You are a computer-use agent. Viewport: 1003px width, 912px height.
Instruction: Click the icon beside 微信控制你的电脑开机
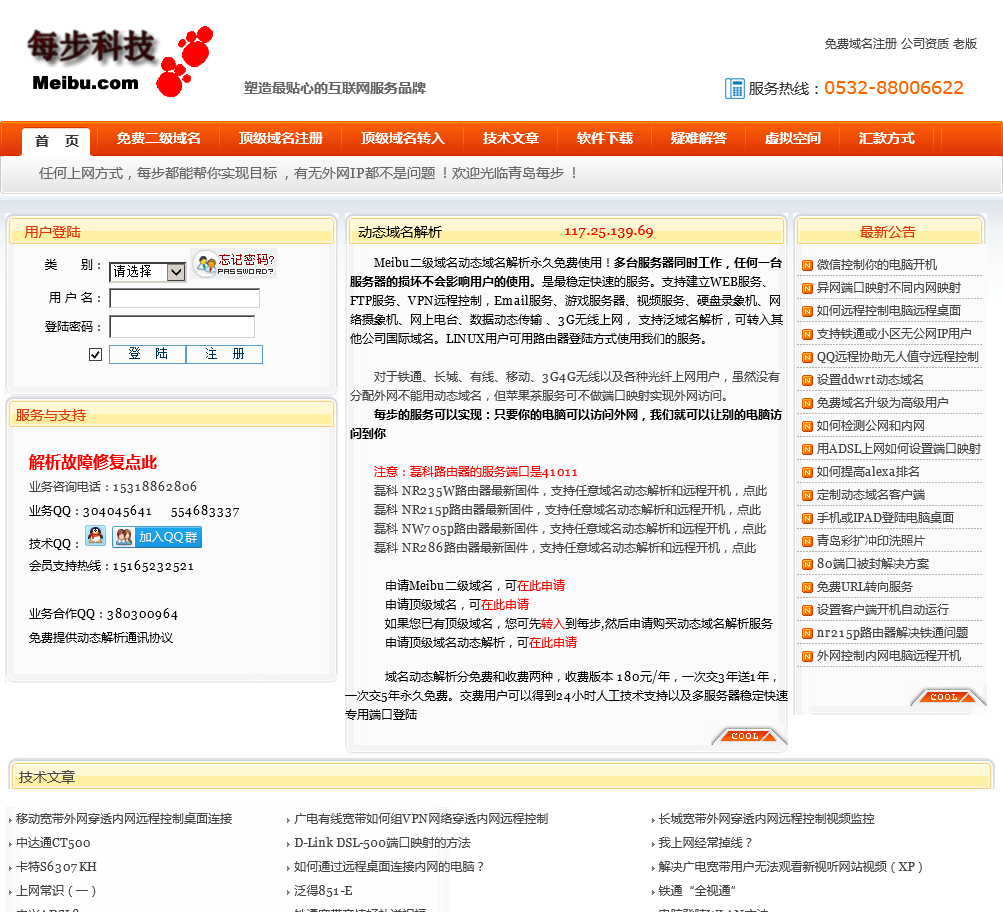coord(807,265)
